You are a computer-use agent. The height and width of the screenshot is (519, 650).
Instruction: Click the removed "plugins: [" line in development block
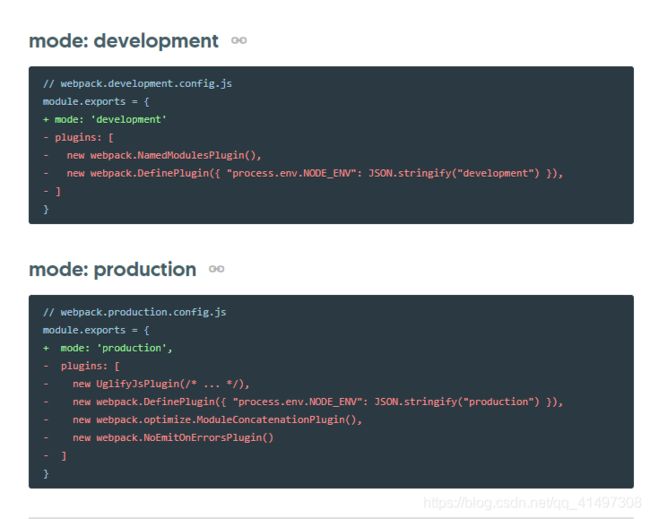click(78, 137)
